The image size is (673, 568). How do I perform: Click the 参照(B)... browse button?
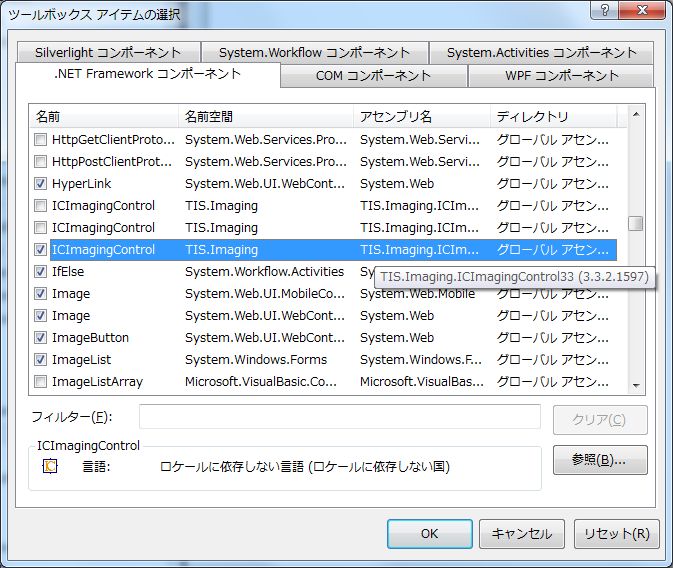click(x=600, y=460)
